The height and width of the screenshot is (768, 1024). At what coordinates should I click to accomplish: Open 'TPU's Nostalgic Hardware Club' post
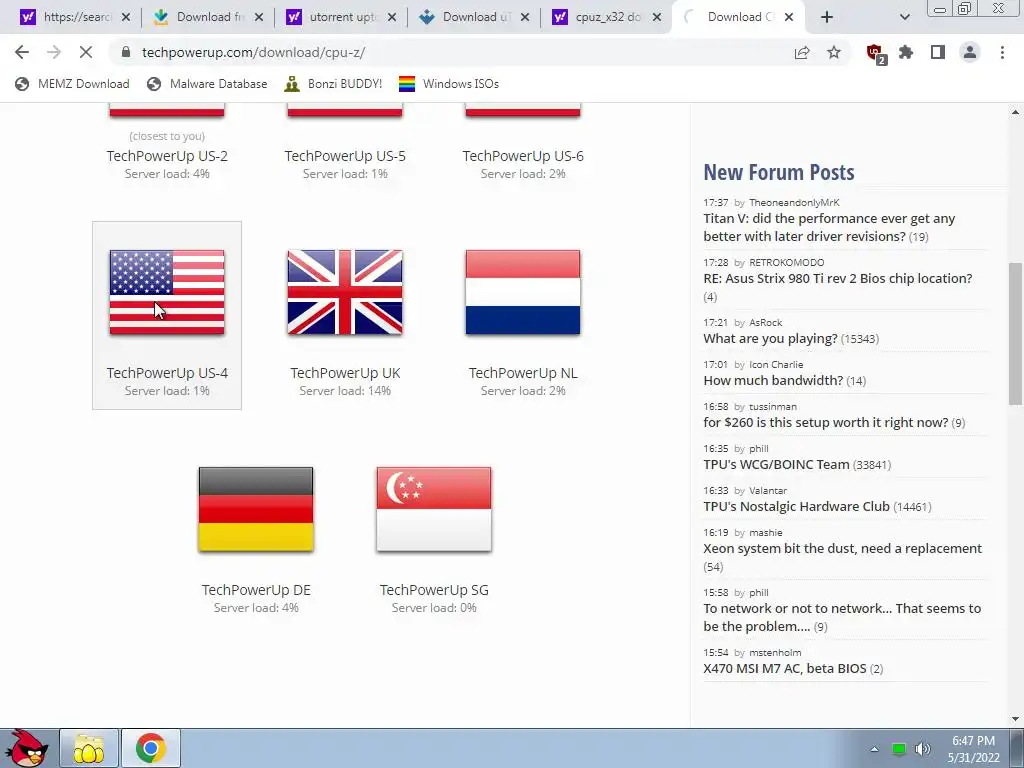[797, 506]
